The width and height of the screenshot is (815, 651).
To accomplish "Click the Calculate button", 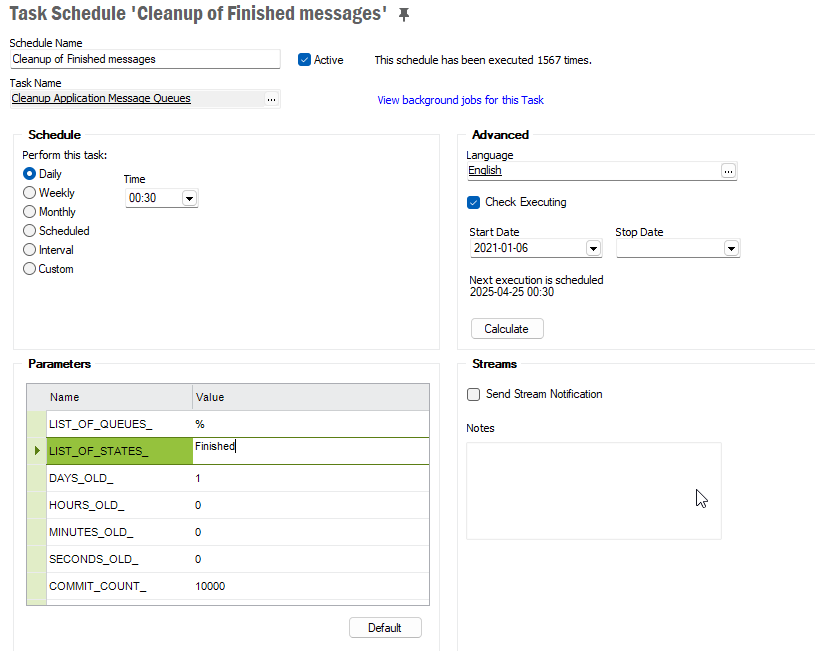I will coord(507,329).
